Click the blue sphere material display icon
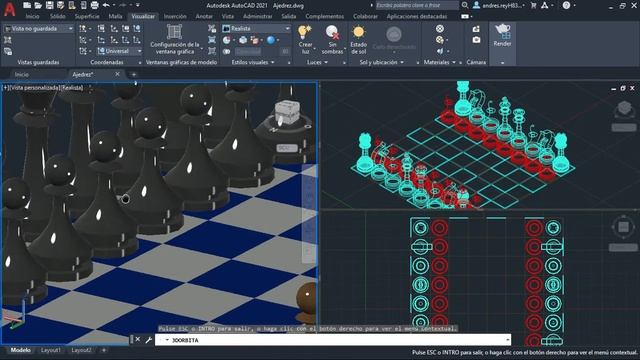Viewport: 640px width, 360px height. (x=271, y=40)
